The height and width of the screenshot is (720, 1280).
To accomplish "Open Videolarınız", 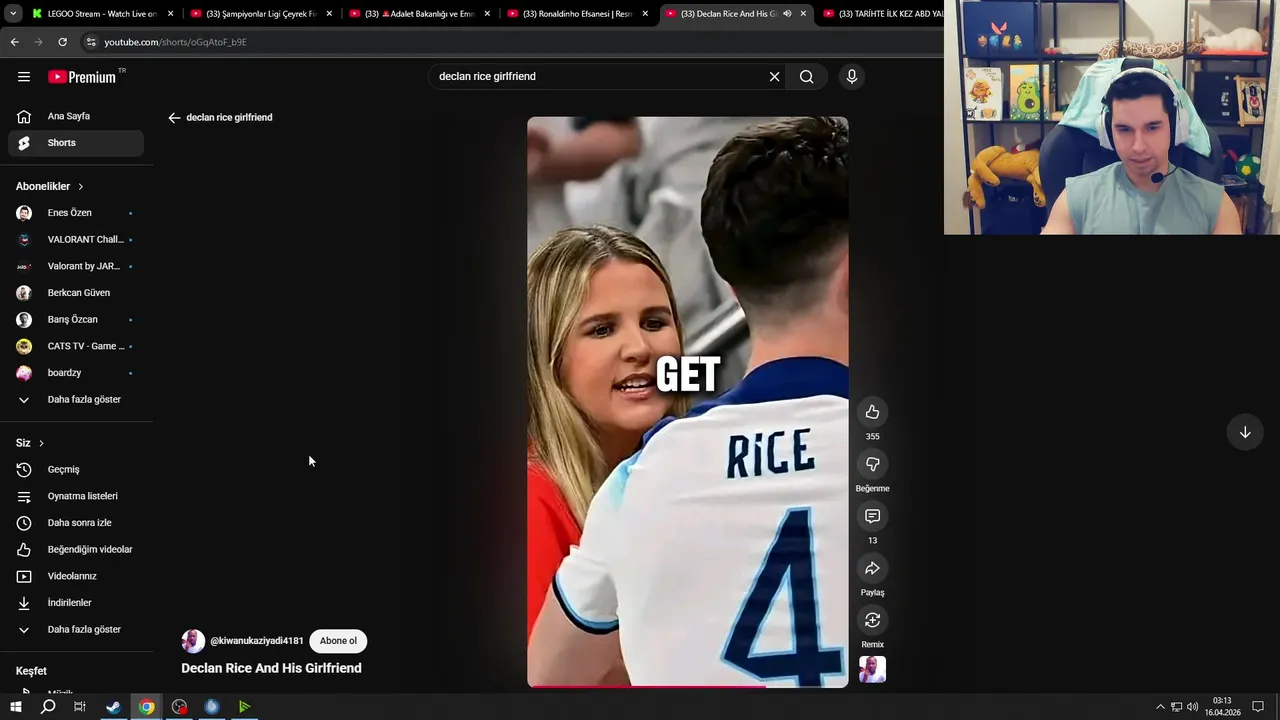I will (x=76, y=576).
